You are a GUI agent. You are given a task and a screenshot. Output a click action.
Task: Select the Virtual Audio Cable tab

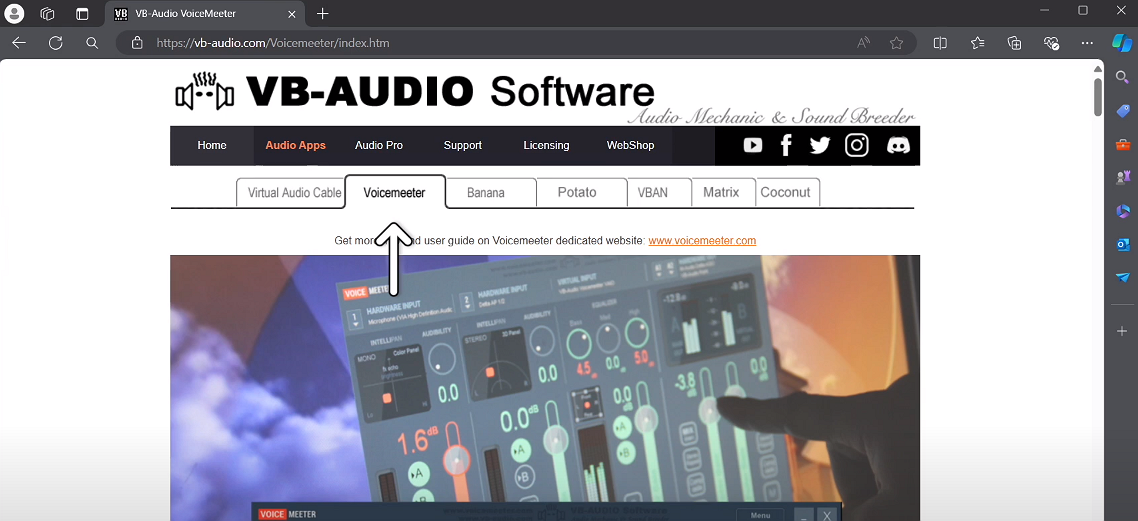click(x=290, y=193)
